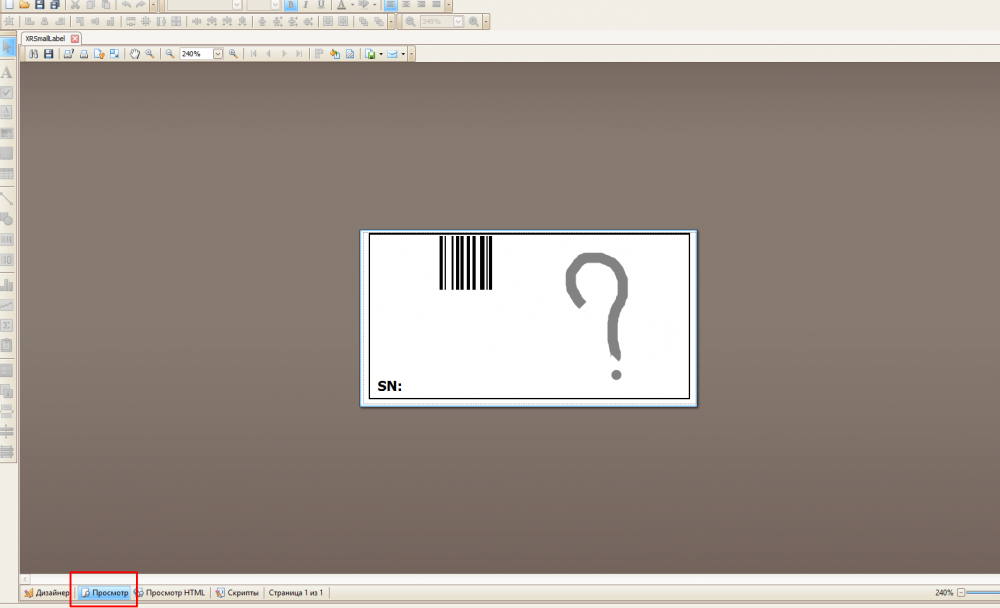Click the binoculars search icon in preview toolbar
The width and height of the screenshot is (1000, 608).
click(33, 54)
